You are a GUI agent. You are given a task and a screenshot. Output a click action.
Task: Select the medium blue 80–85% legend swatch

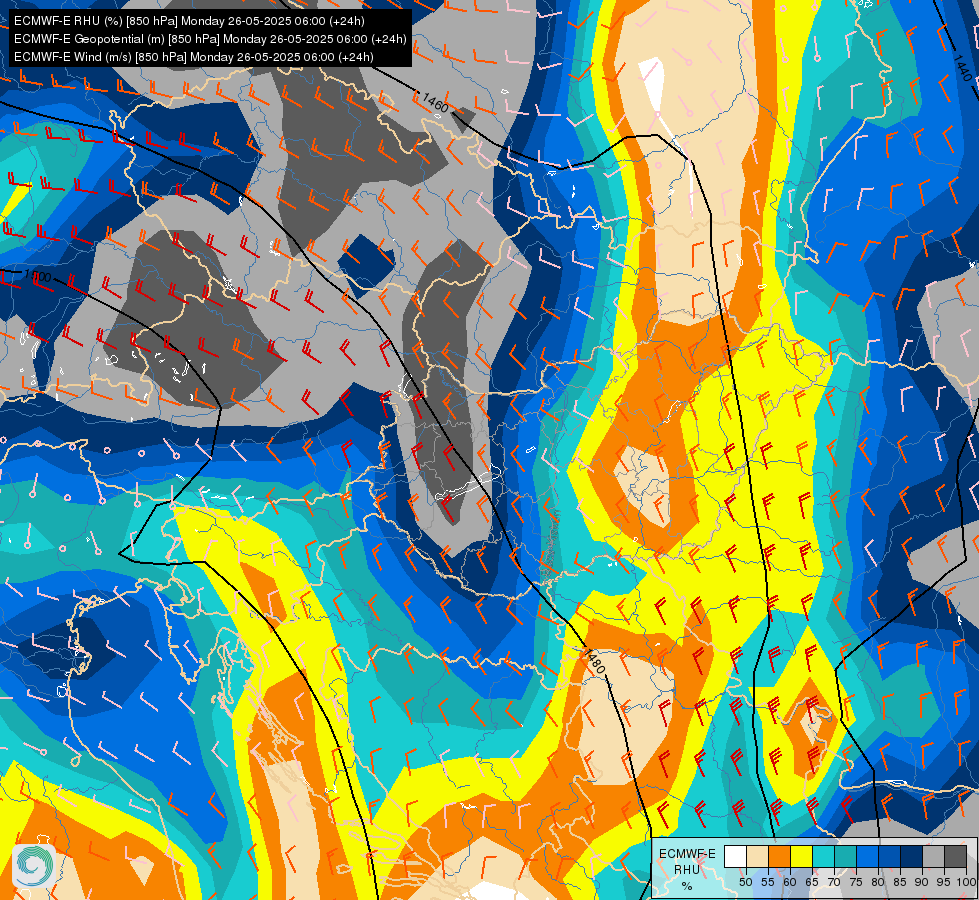click(x=889, y=856)
